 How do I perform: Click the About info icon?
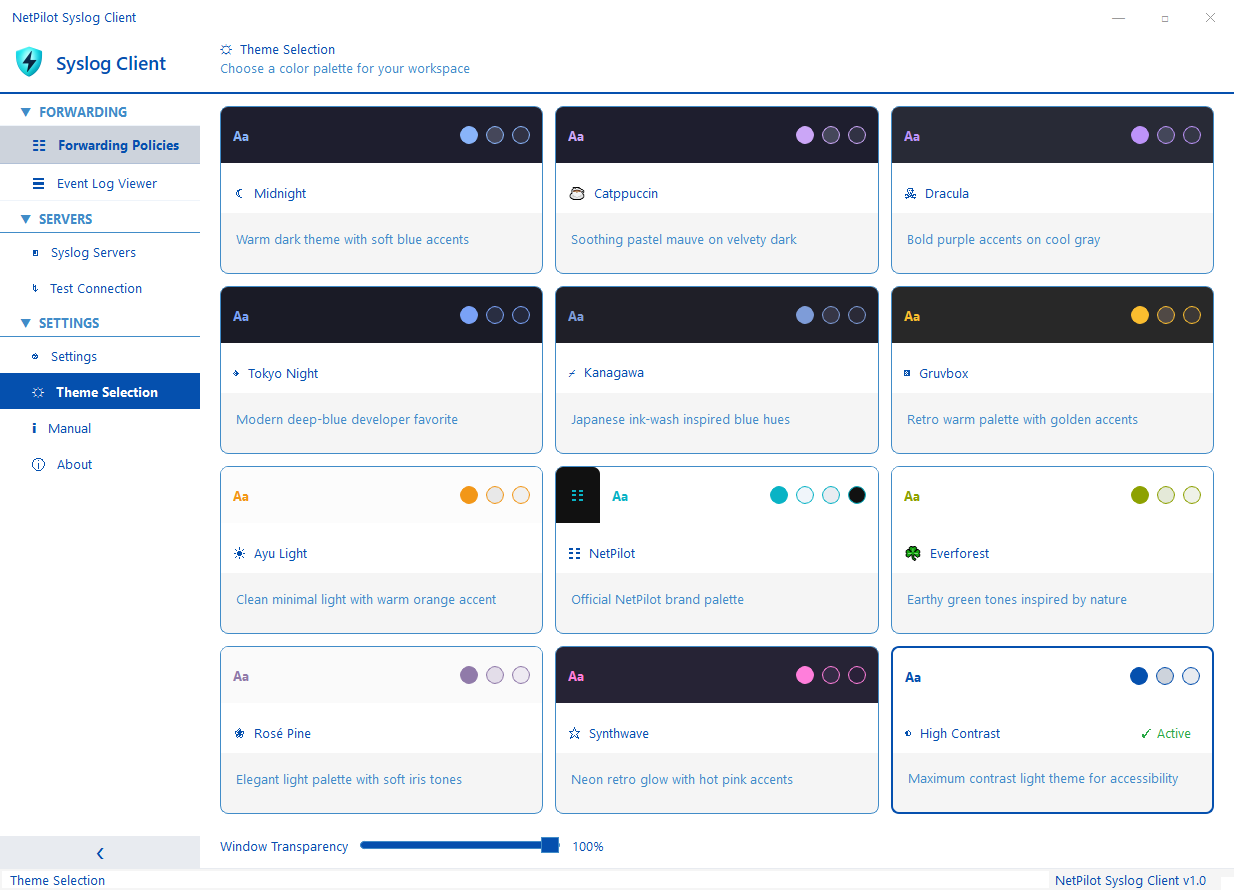38,464
